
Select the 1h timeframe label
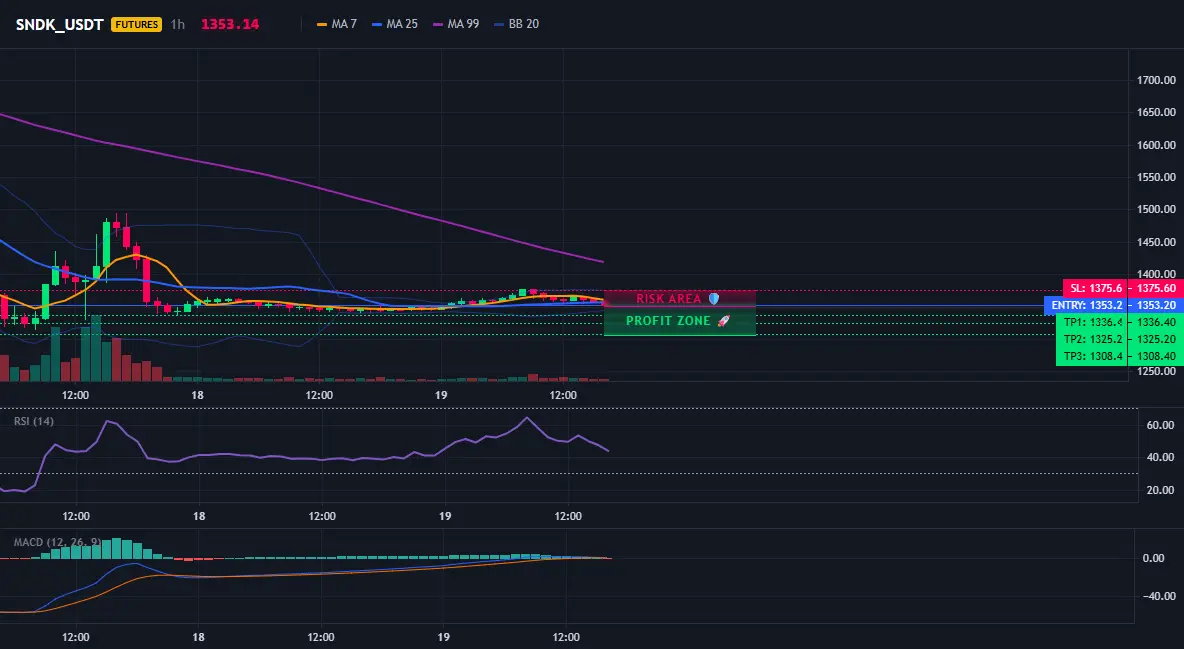[x=177, y=24]
